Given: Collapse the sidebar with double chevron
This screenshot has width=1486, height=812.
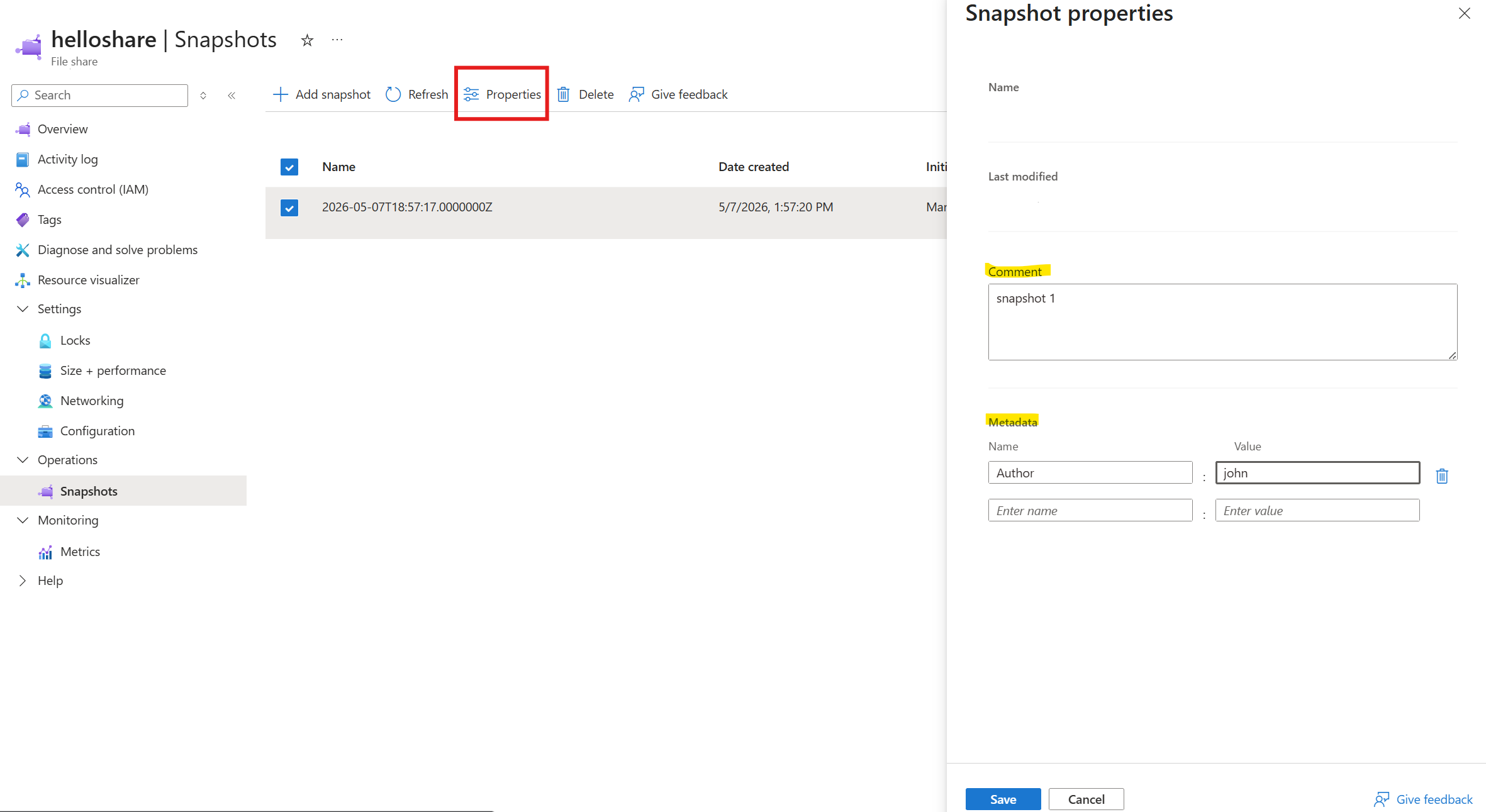Looking at the screenshot, I should point(232,96).
